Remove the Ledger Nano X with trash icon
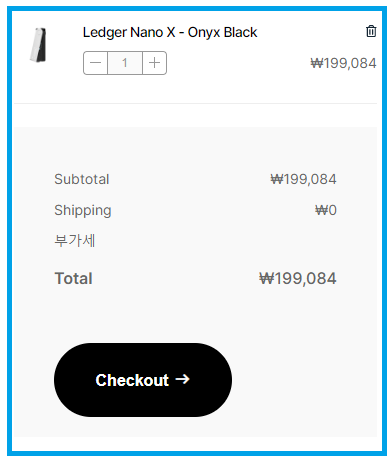 371,31
